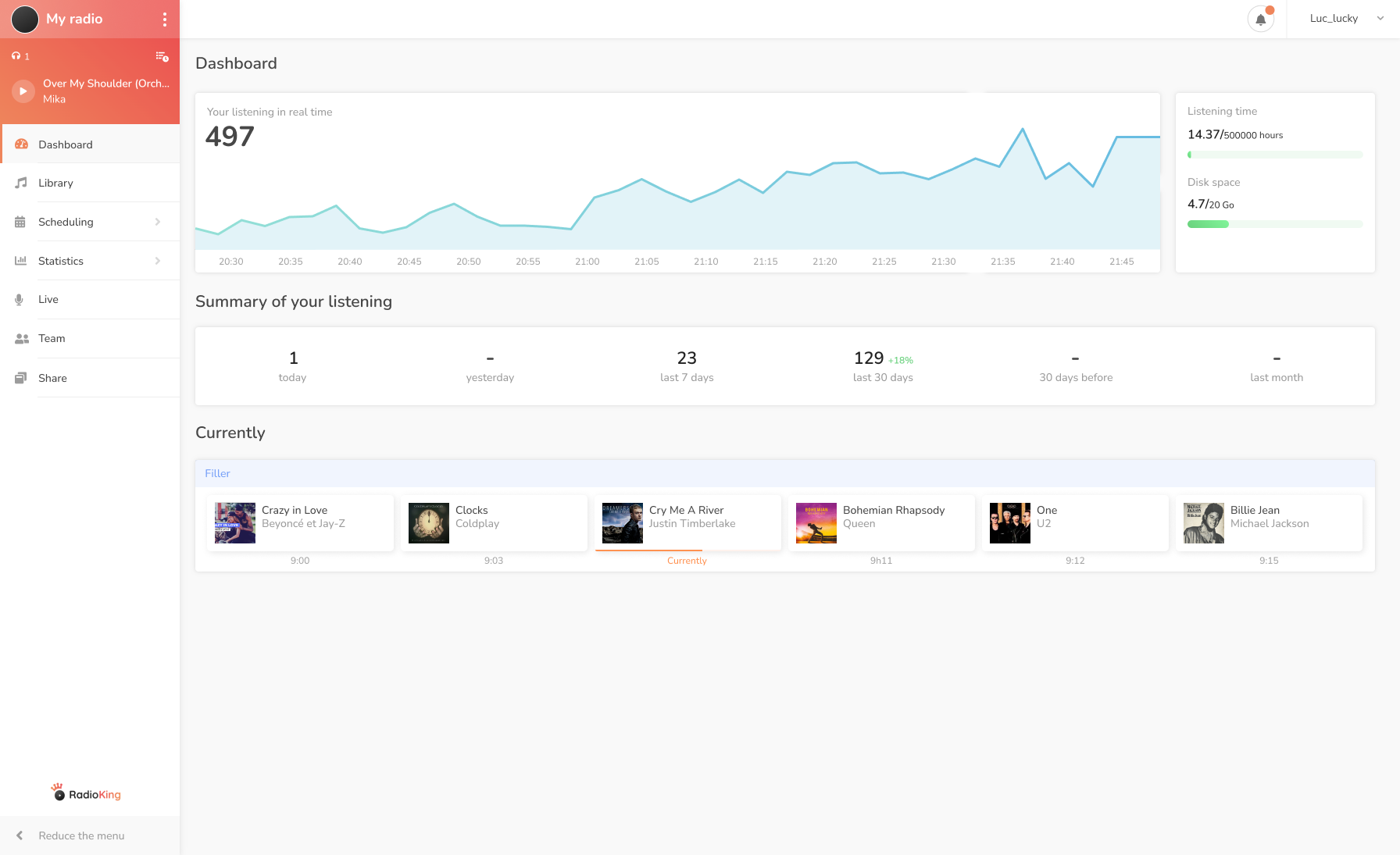Click the 4.7/20 Go disk space value
This screenshot has width=1400, height=855.
[1211, 204]
